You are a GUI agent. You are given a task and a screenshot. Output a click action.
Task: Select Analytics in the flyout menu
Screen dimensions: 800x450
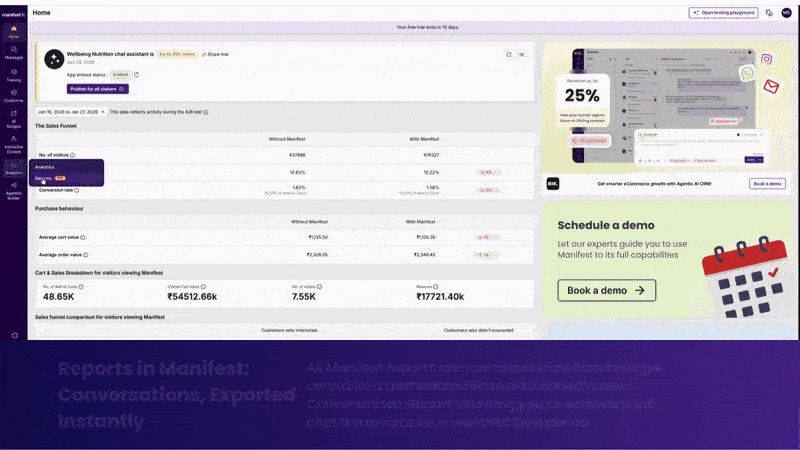(x=44, y=167)
